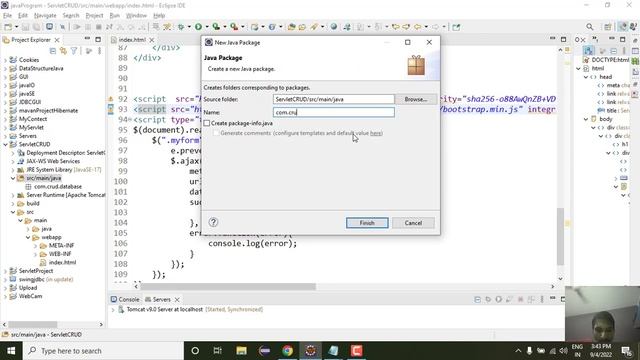Image resolution: width=640 pixels, height=360 pixels.
Task: Click the Project Explorer horizontal scrollbar
Action: tap(33, 324)
